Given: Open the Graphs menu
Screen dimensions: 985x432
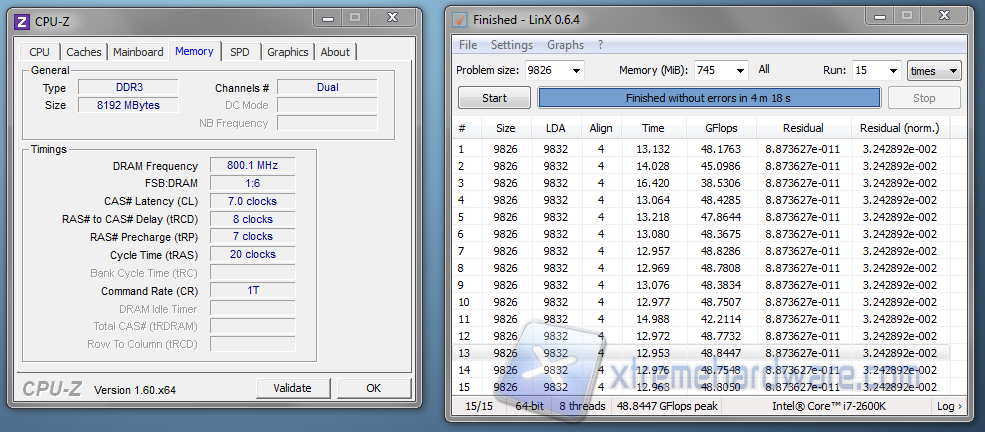Looking at the screenshot, I should point(565,45).
